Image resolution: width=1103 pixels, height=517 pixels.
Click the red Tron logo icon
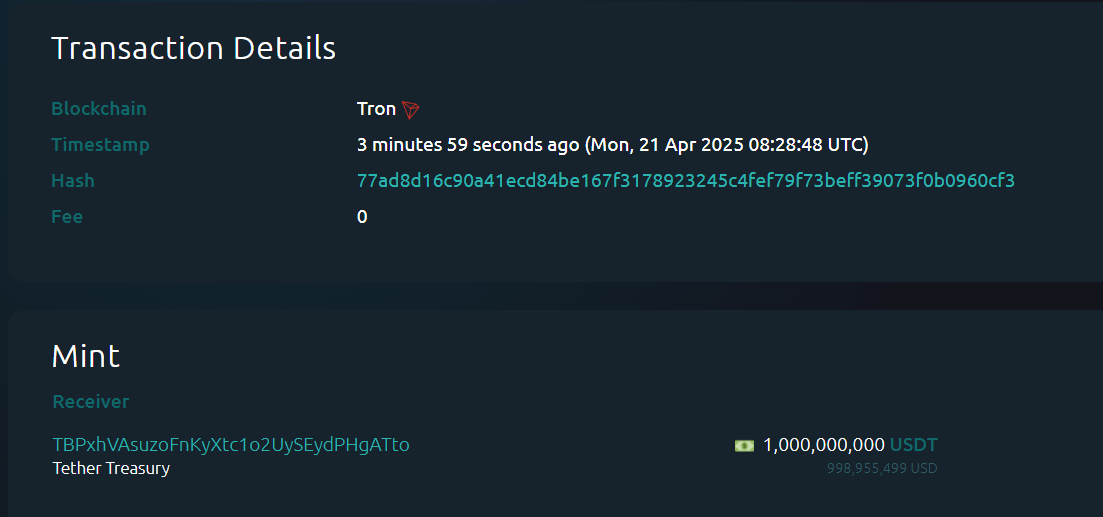point(411,109)
